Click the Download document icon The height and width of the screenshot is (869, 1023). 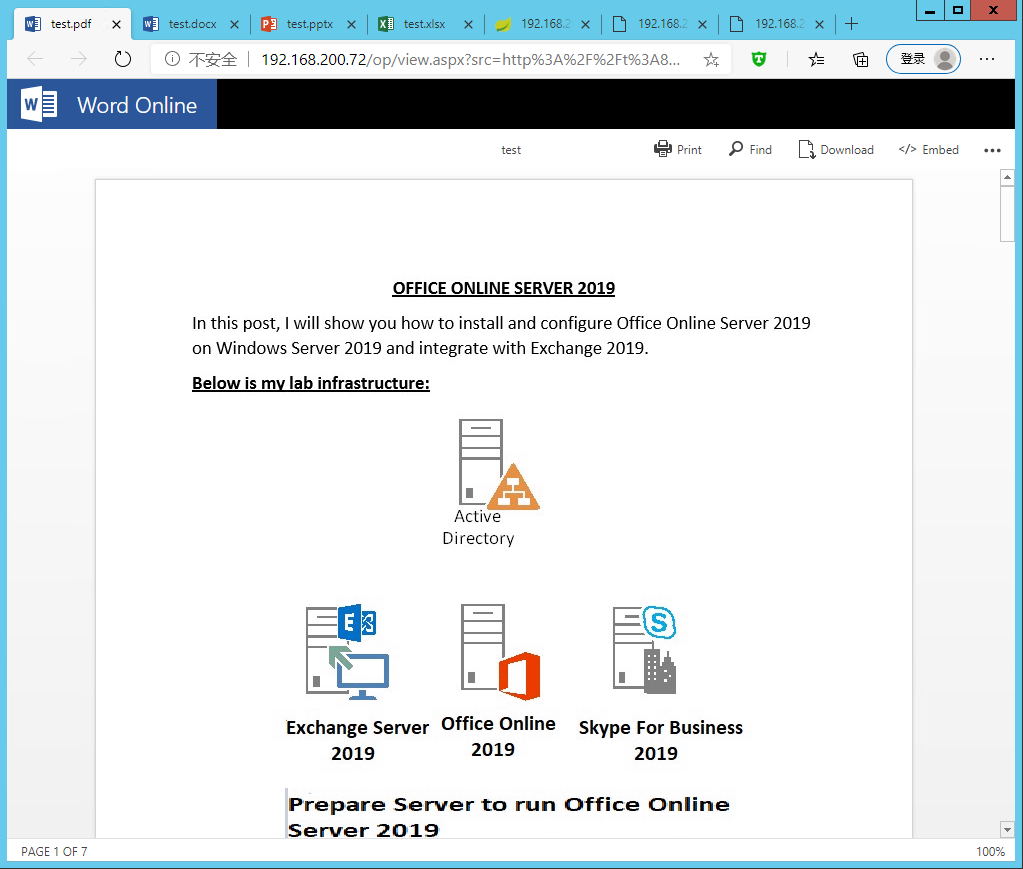tap(806, 149)
